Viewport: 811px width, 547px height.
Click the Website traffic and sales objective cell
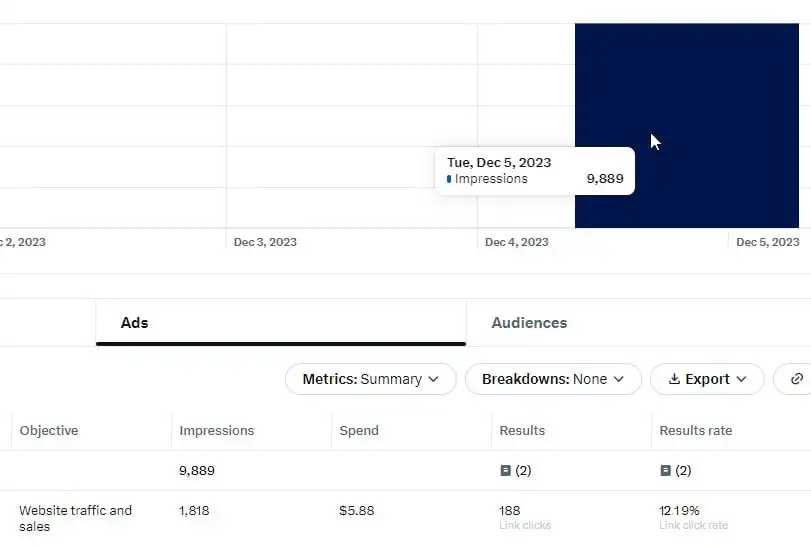[x=76, y=518]
